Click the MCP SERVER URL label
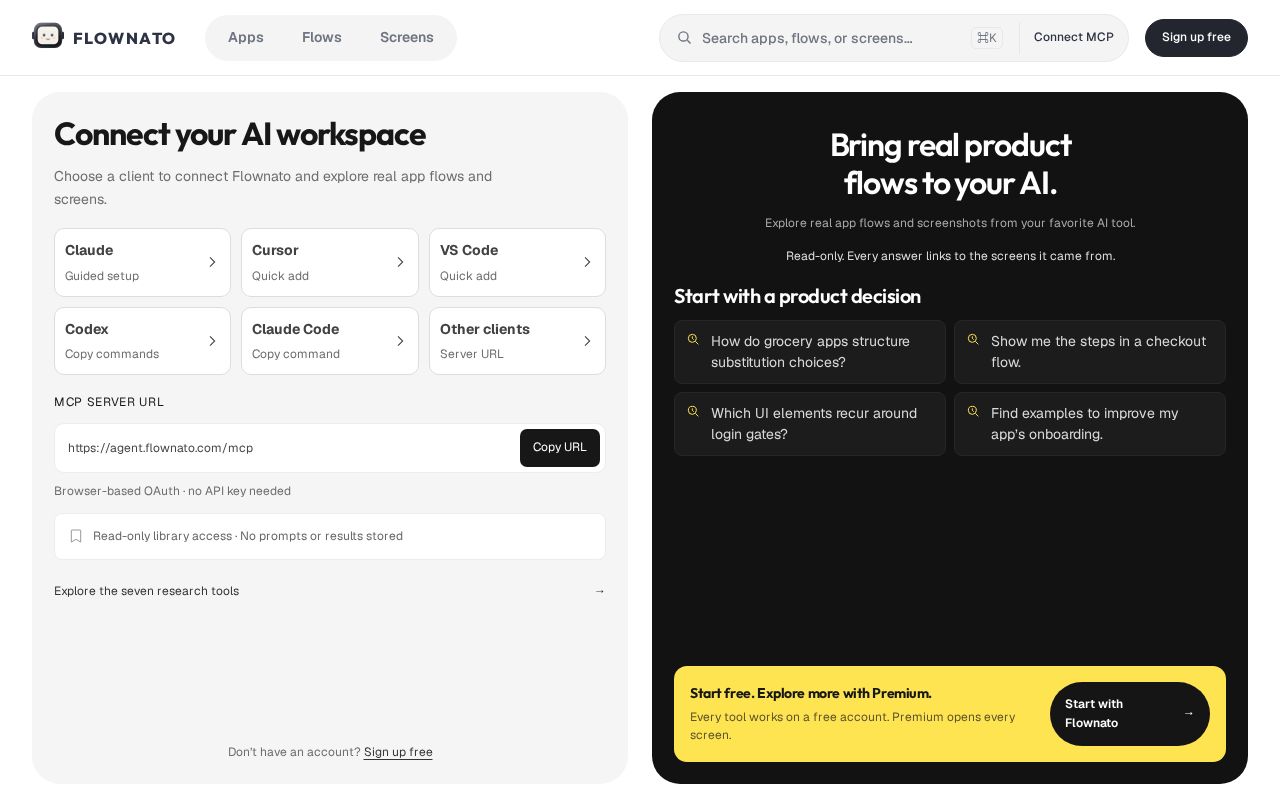Image resolution: width=1280 pixels, height=800 pixels. (x=109, y=402)
